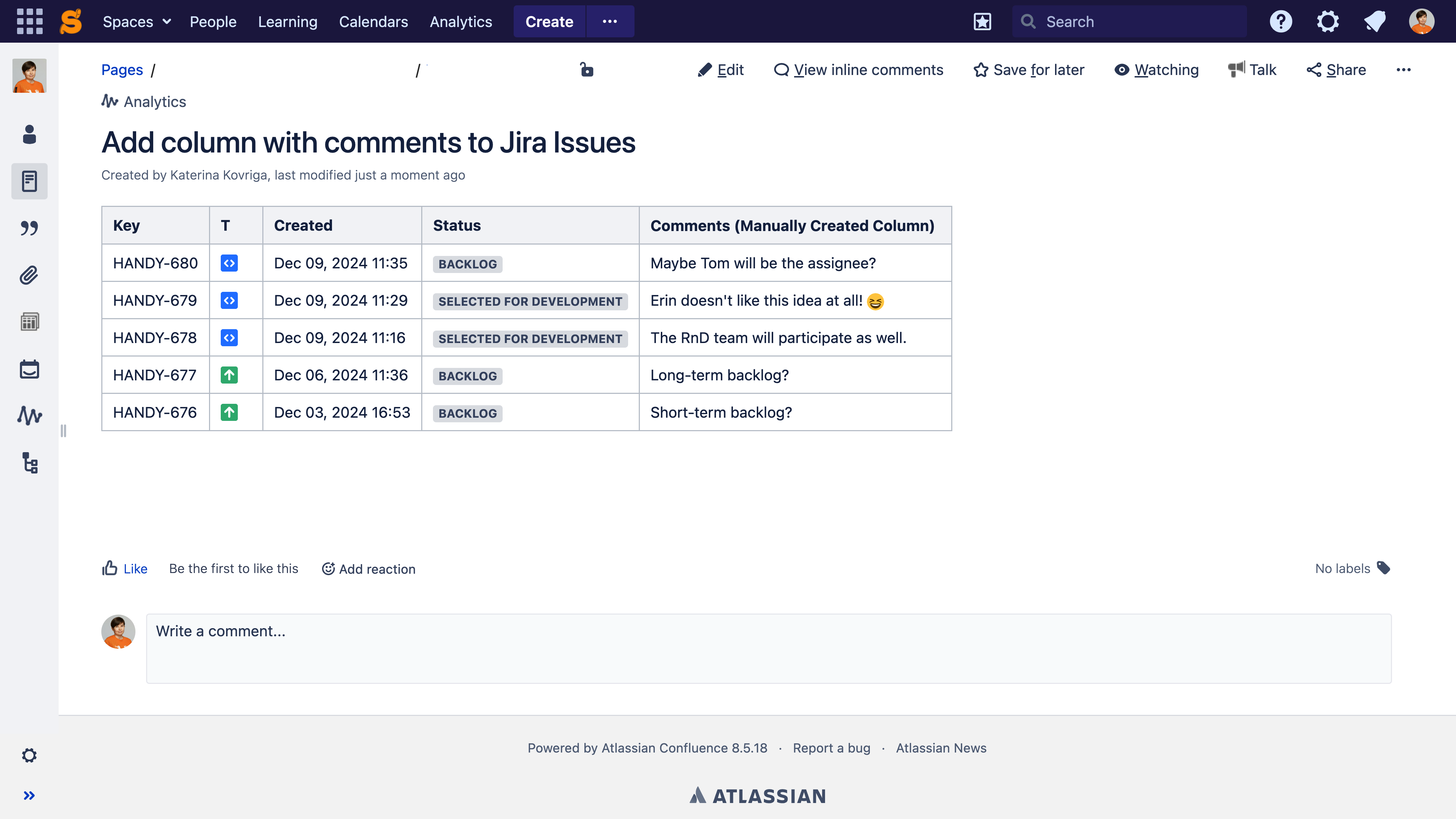1456x819 pixels.
Task: Click SELECTED FOR DEVELOPMENT badge for HANDY-679
Action: click(530, 301)
